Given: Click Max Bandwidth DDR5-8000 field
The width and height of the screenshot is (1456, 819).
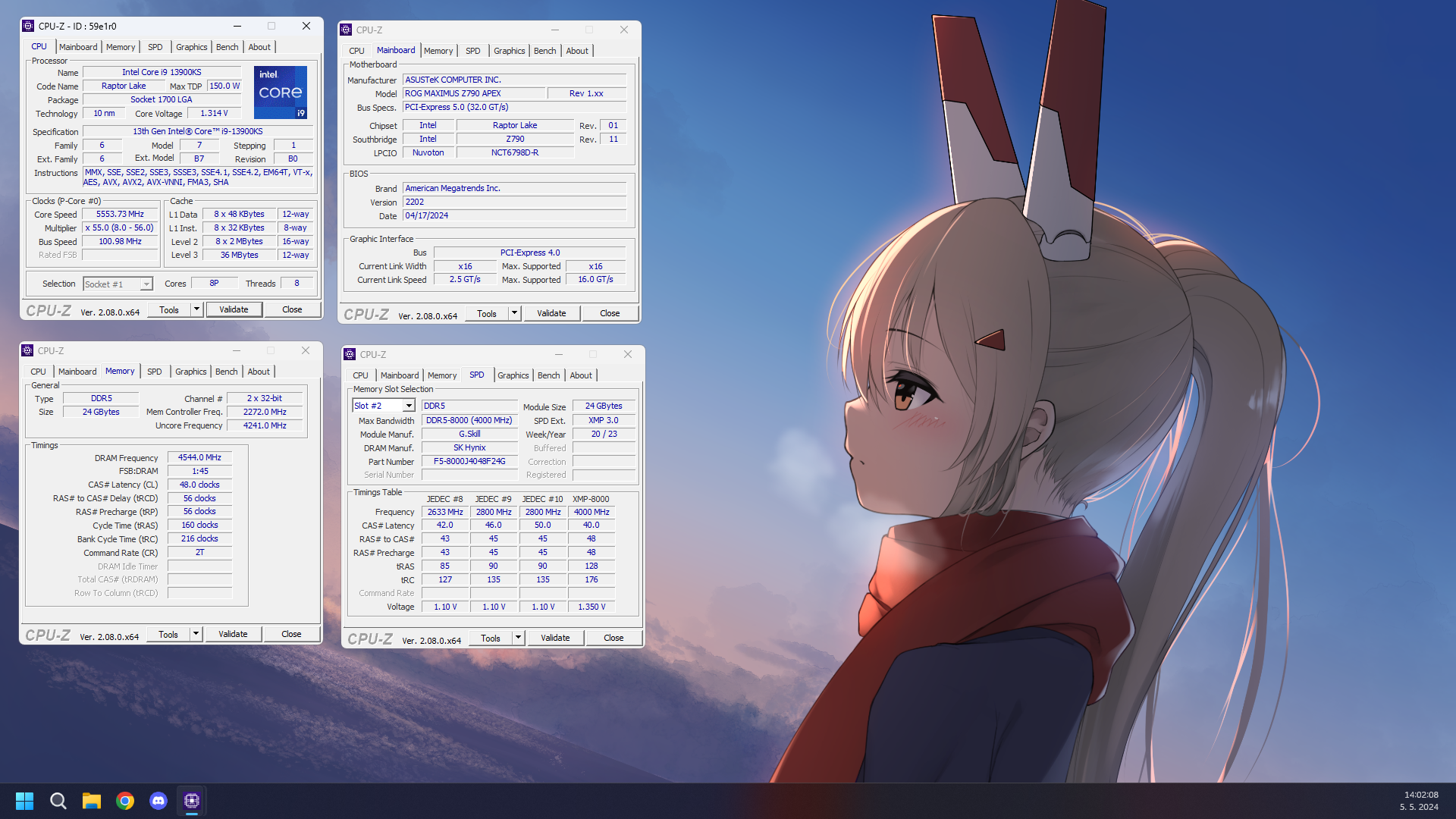Looking at the screenshot, I should point(469,420).
